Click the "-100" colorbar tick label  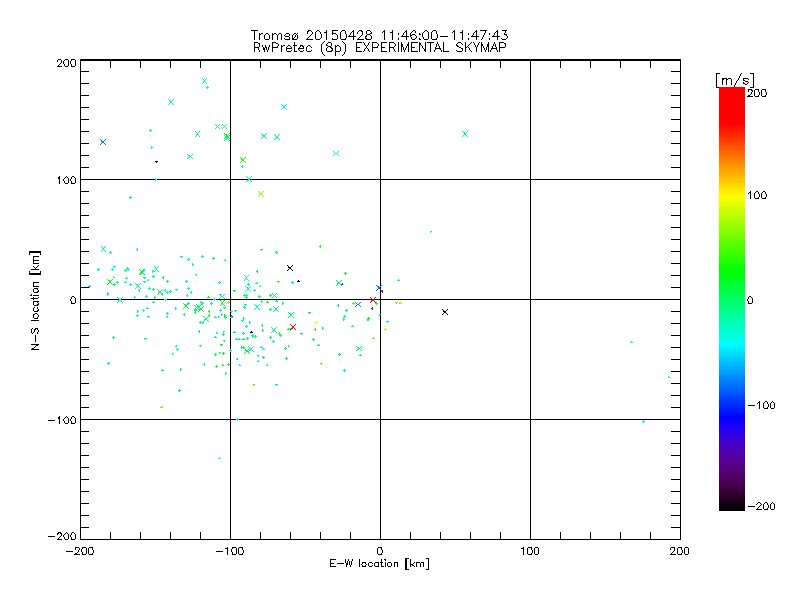pyautogui.click(x=764, y=405)
